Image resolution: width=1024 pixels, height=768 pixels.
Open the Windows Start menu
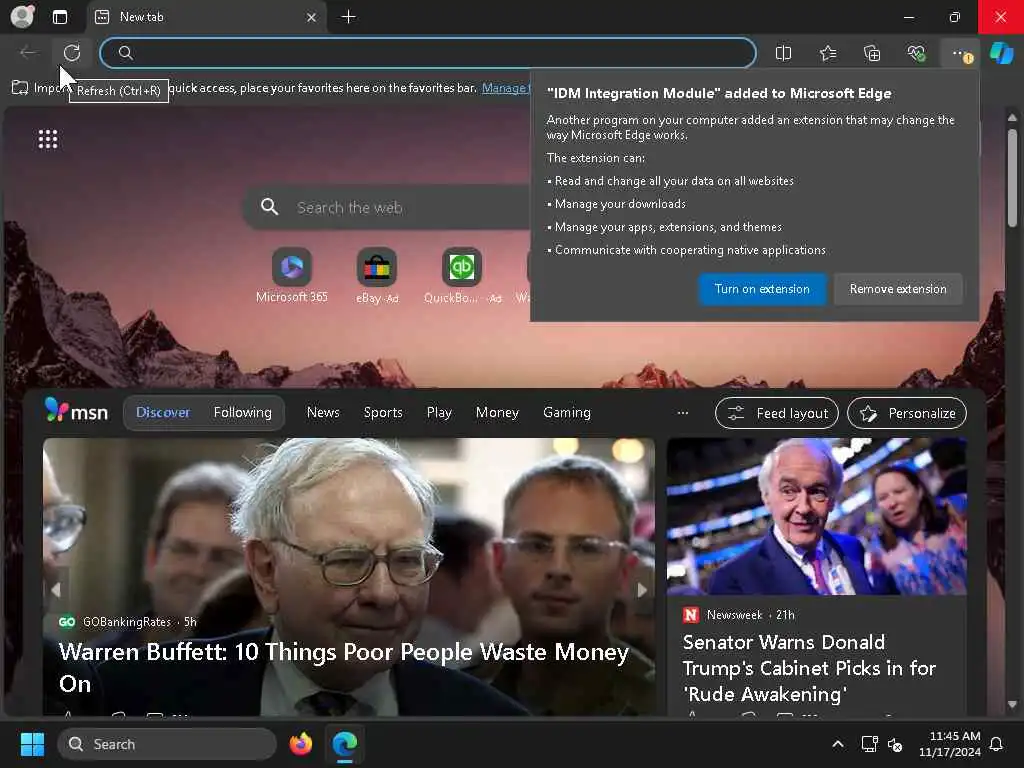32,744
